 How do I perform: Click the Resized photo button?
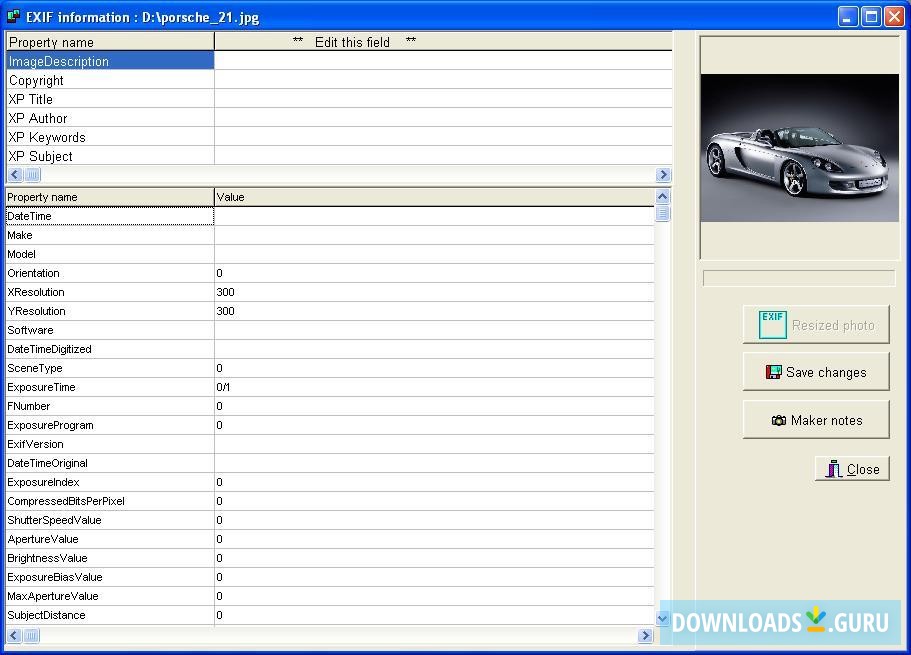[817, 324]
